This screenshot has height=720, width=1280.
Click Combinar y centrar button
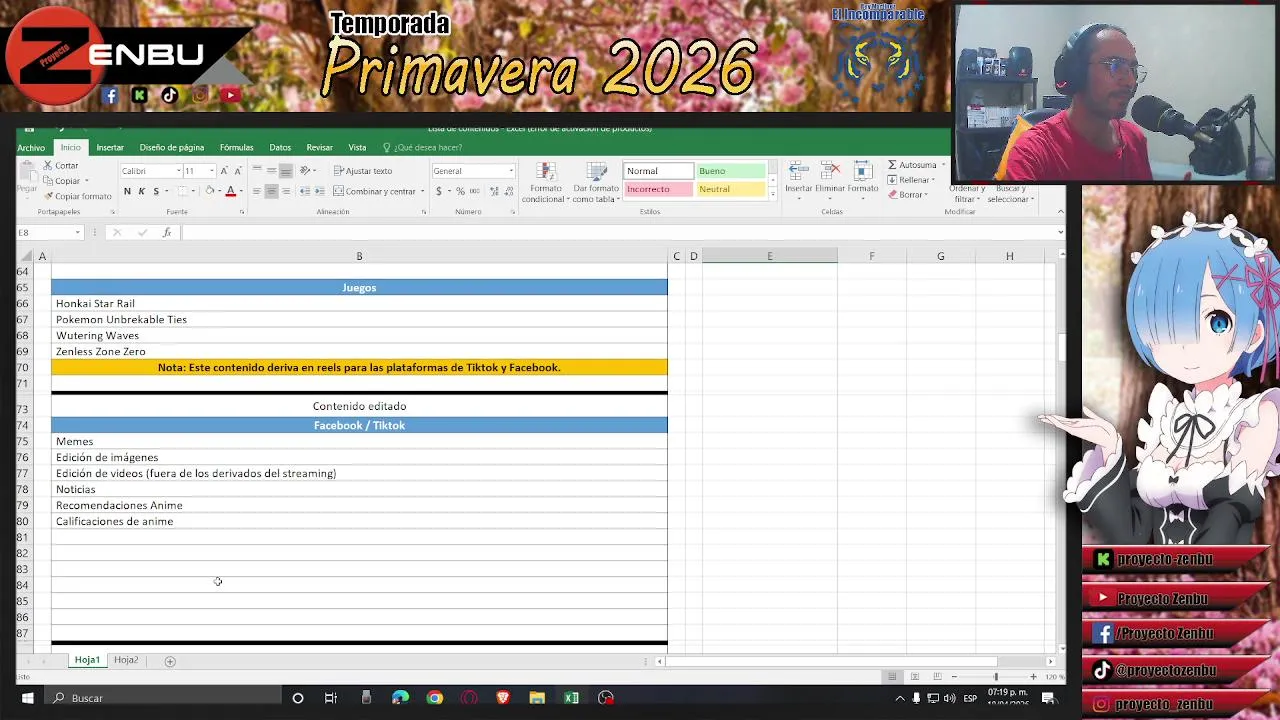tap(374, 191)
